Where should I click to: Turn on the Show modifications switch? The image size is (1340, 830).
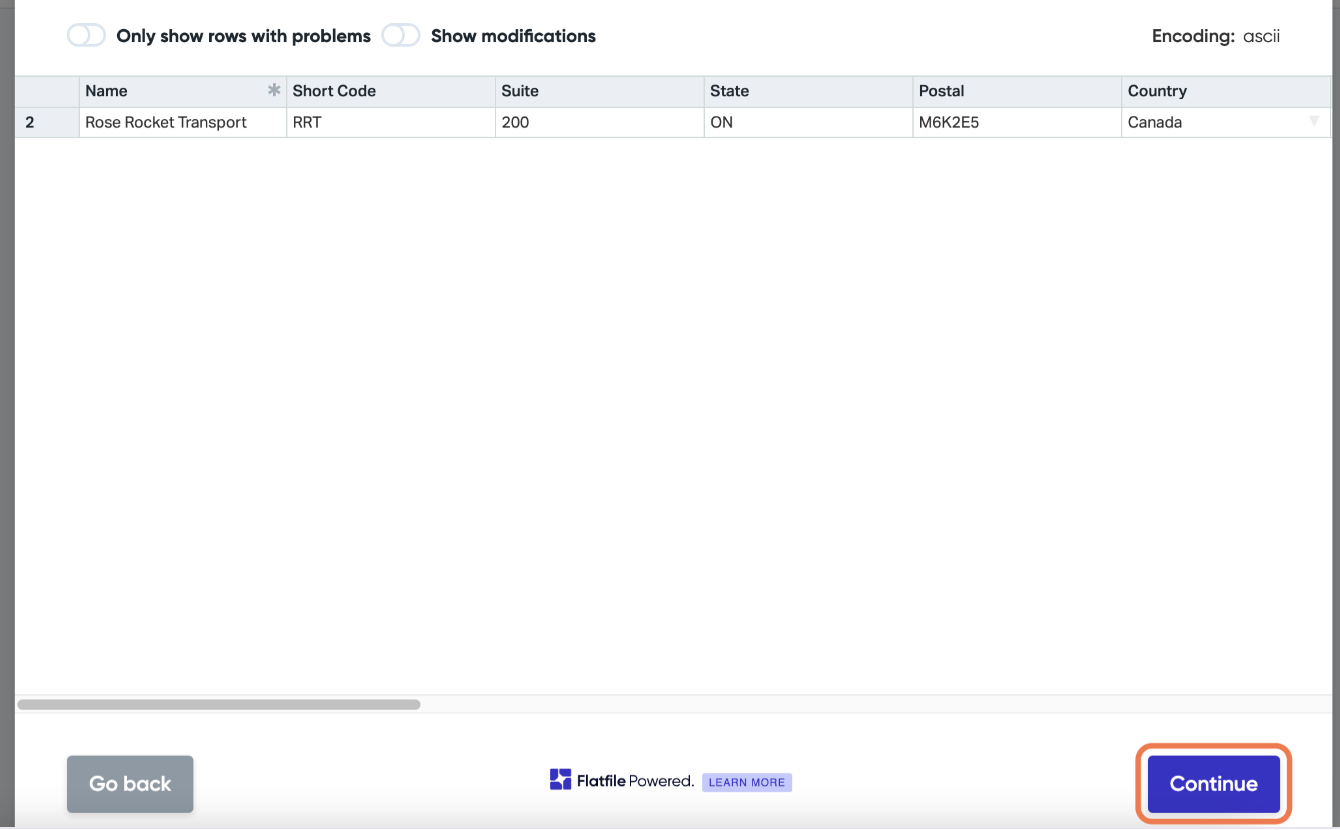401,35
